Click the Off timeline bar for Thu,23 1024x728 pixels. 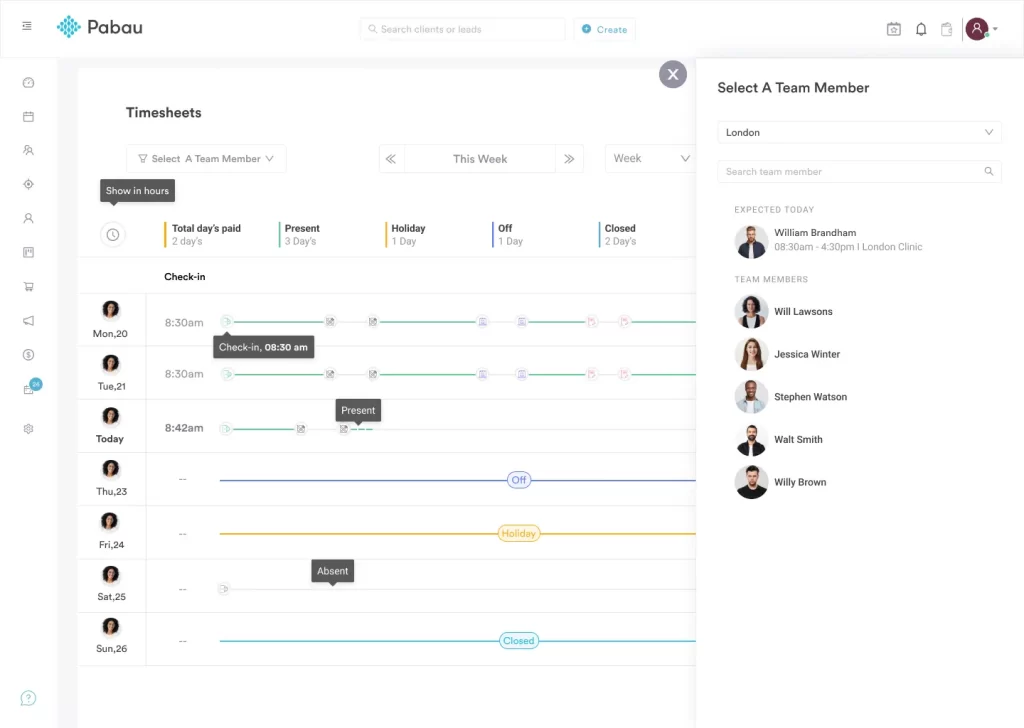click(x=518, y=480)
